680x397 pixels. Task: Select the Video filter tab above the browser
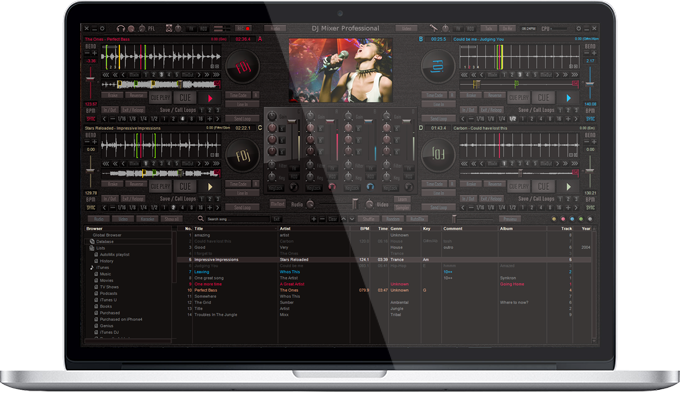[123, 219]
